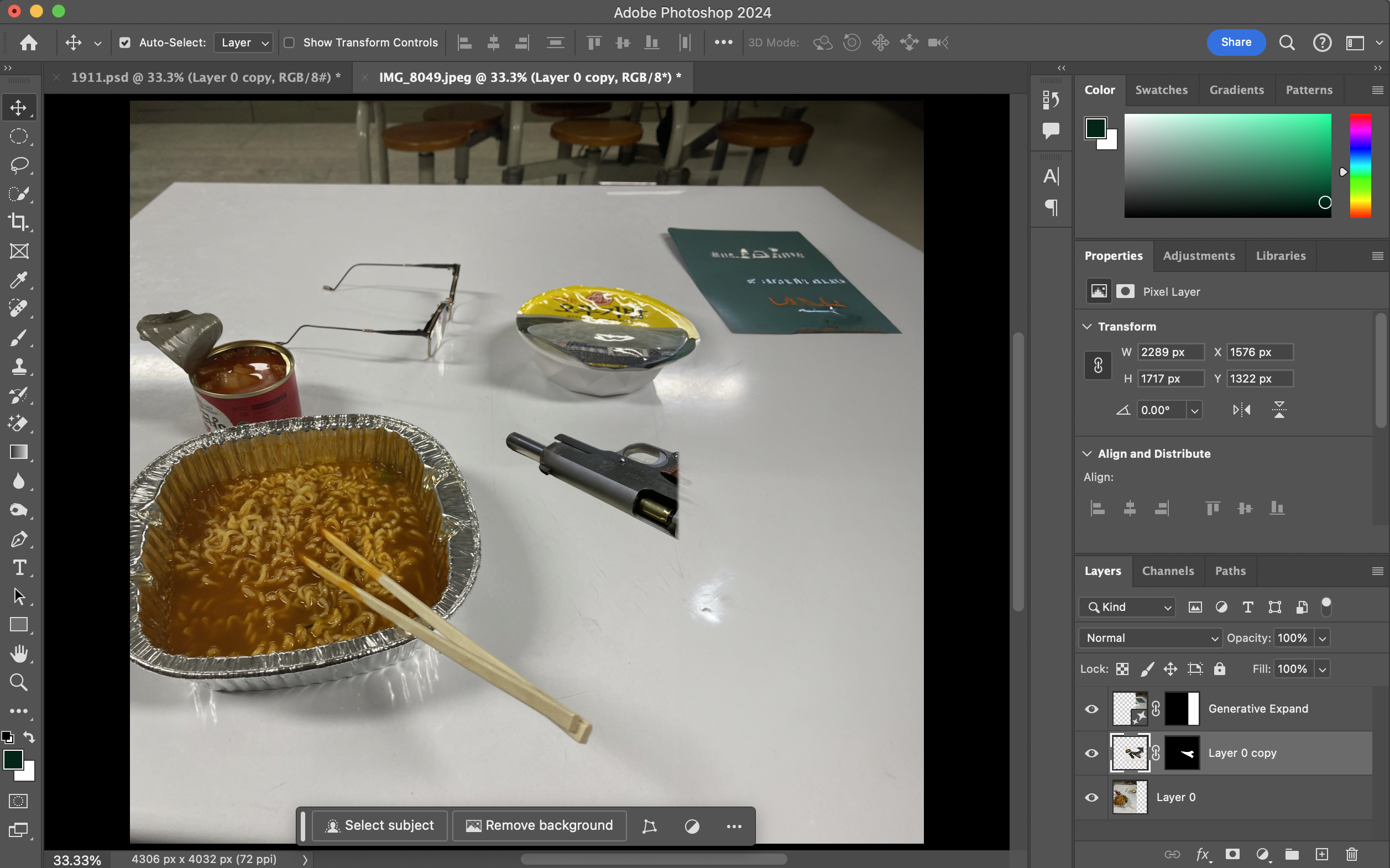Open the Auto-Select Layer dropdown

tap(243, 43)
